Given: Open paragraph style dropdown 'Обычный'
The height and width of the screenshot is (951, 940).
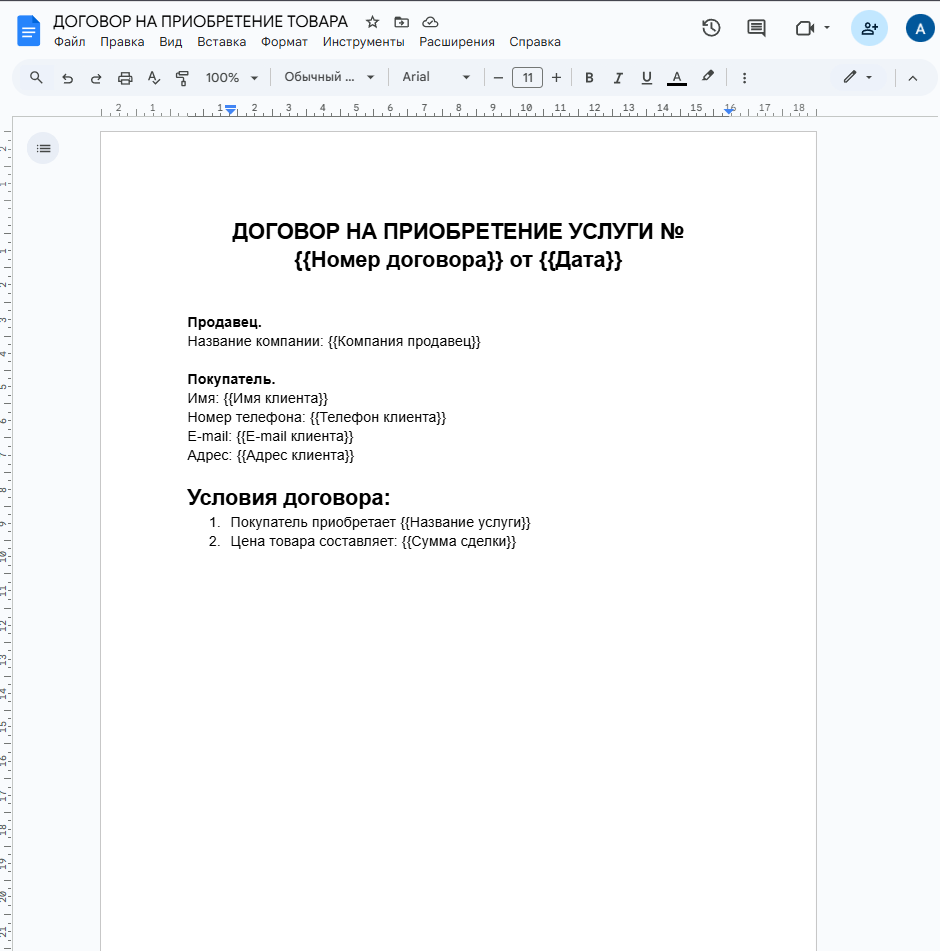Looking at the screenshot, I should coord(329,77).
